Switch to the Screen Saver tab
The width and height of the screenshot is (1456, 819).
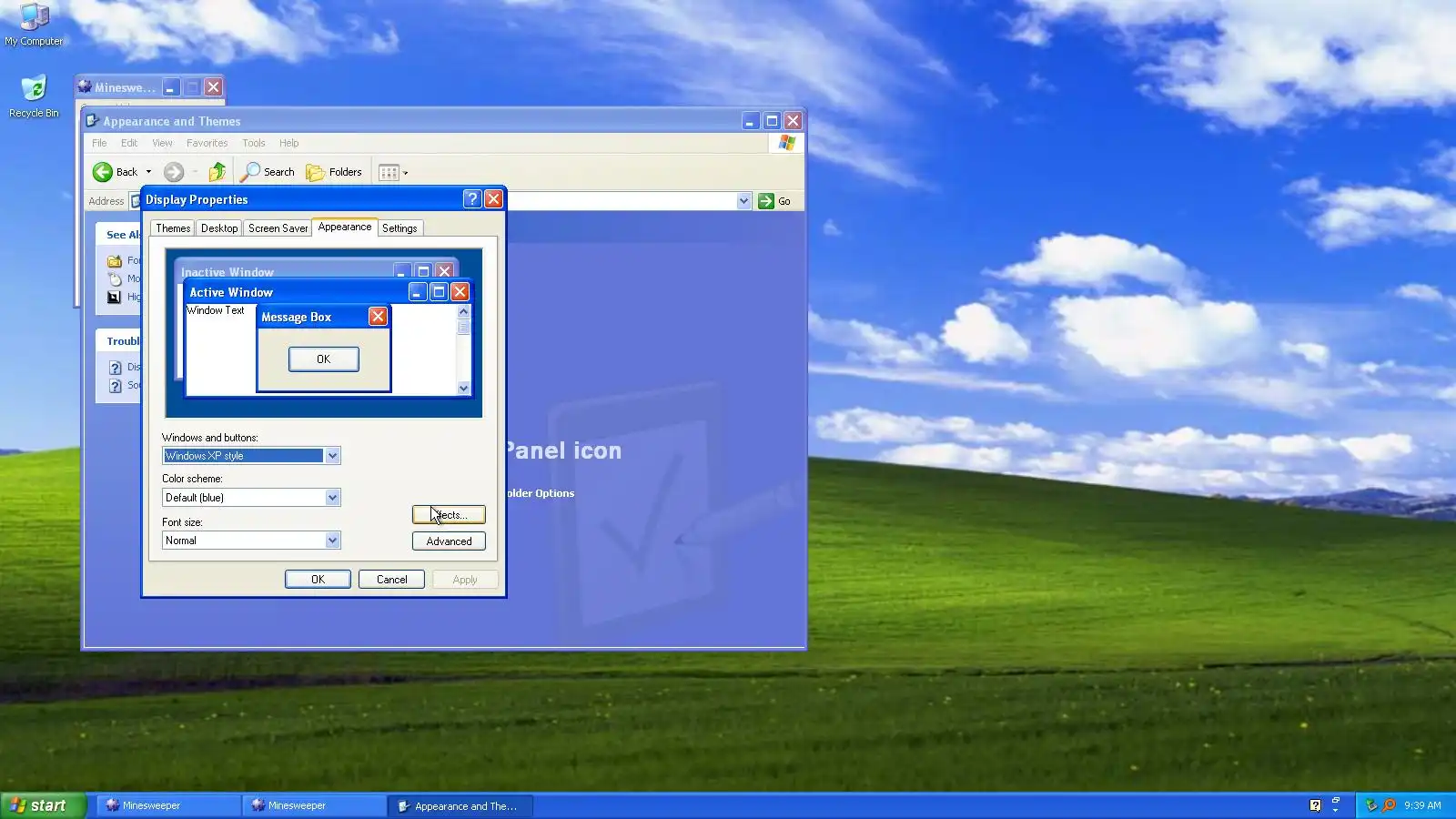278,228
